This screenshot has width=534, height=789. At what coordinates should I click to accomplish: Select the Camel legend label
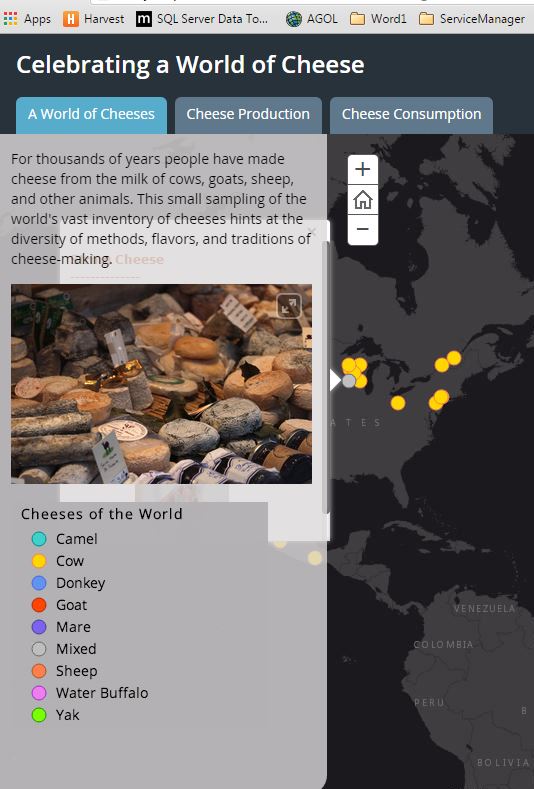(x=77, y=539)
